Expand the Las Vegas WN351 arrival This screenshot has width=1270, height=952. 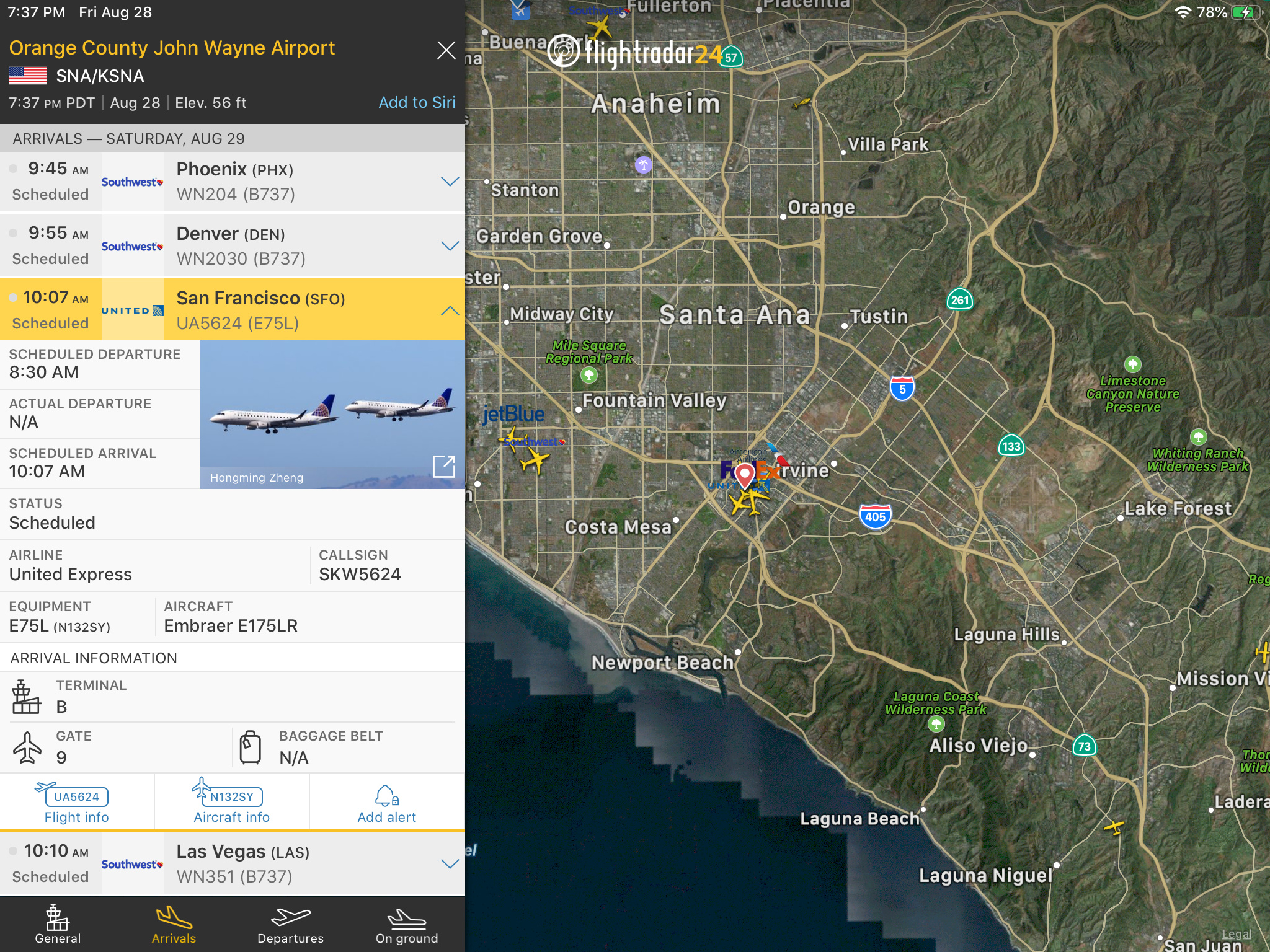point(450,863)
